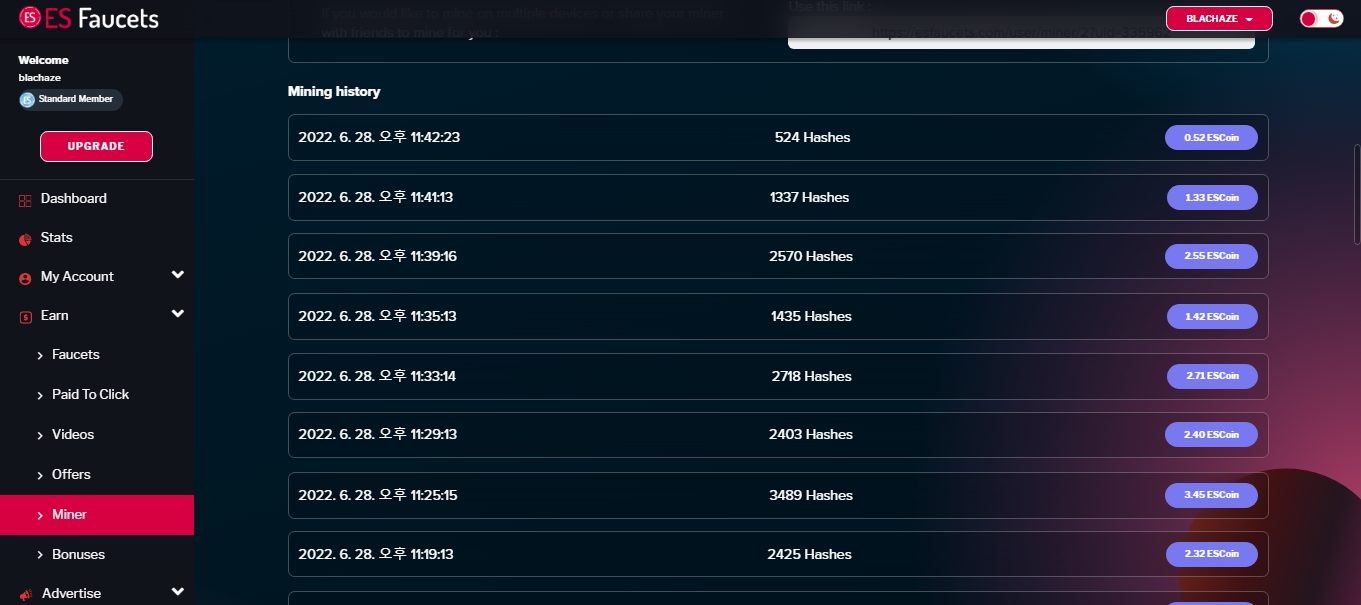Click the miner share link field

click(x=1021, y=33)
